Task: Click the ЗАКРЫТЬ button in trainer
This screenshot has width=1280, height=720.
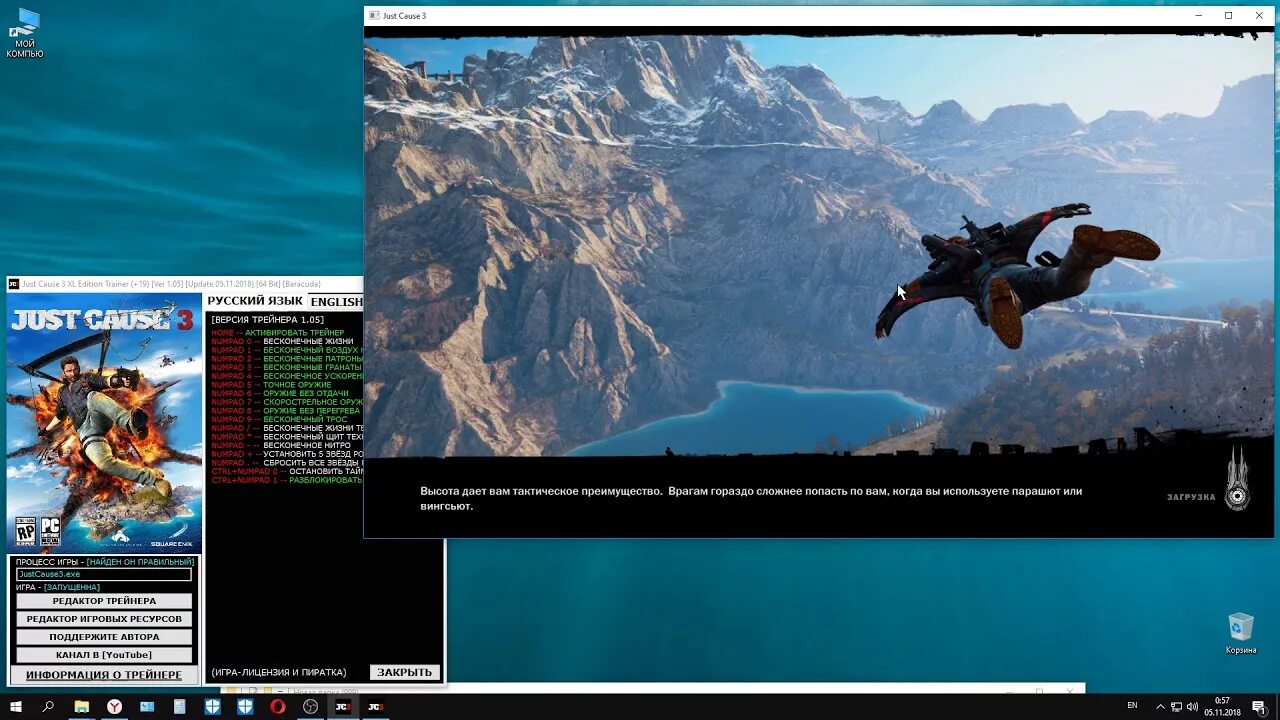Action: 405,672
